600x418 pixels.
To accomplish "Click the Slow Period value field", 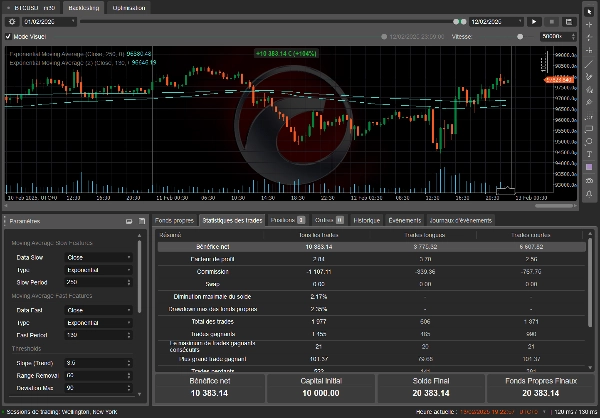I will (x=99, y=283).
